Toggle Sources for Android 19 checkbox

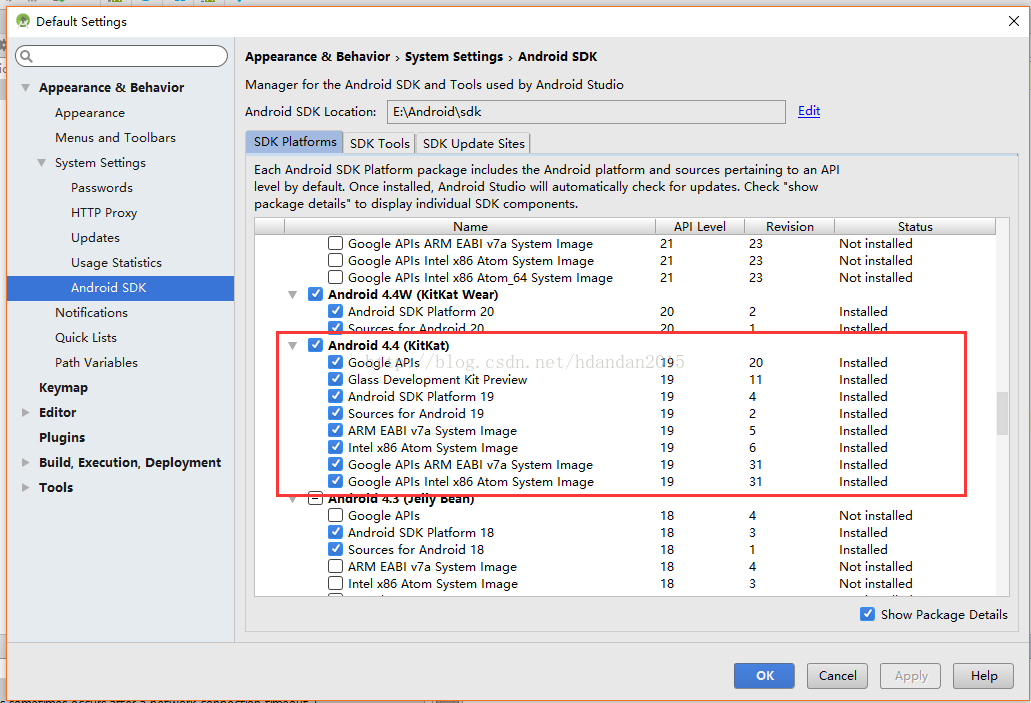(x=335, y=413)
